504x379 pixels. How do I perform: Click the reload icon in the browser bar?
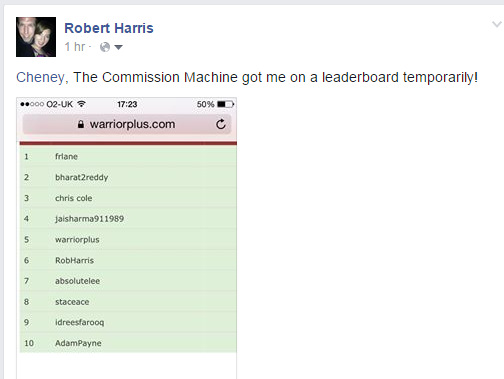[x=221, y=124]
